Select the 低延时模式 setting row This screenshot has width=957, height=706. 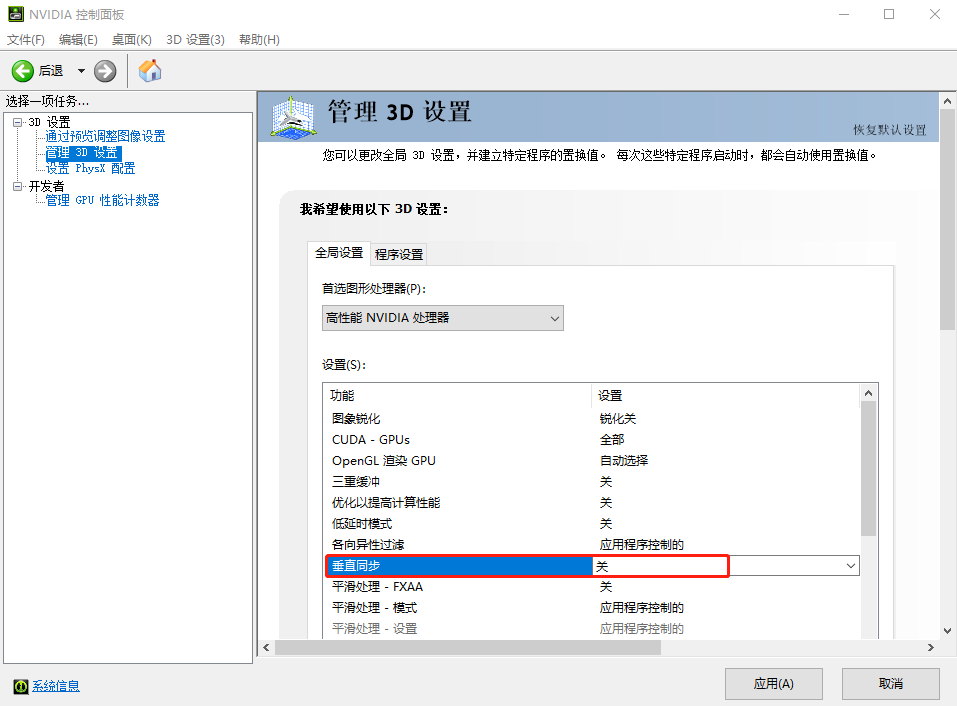tap(592, 524)
